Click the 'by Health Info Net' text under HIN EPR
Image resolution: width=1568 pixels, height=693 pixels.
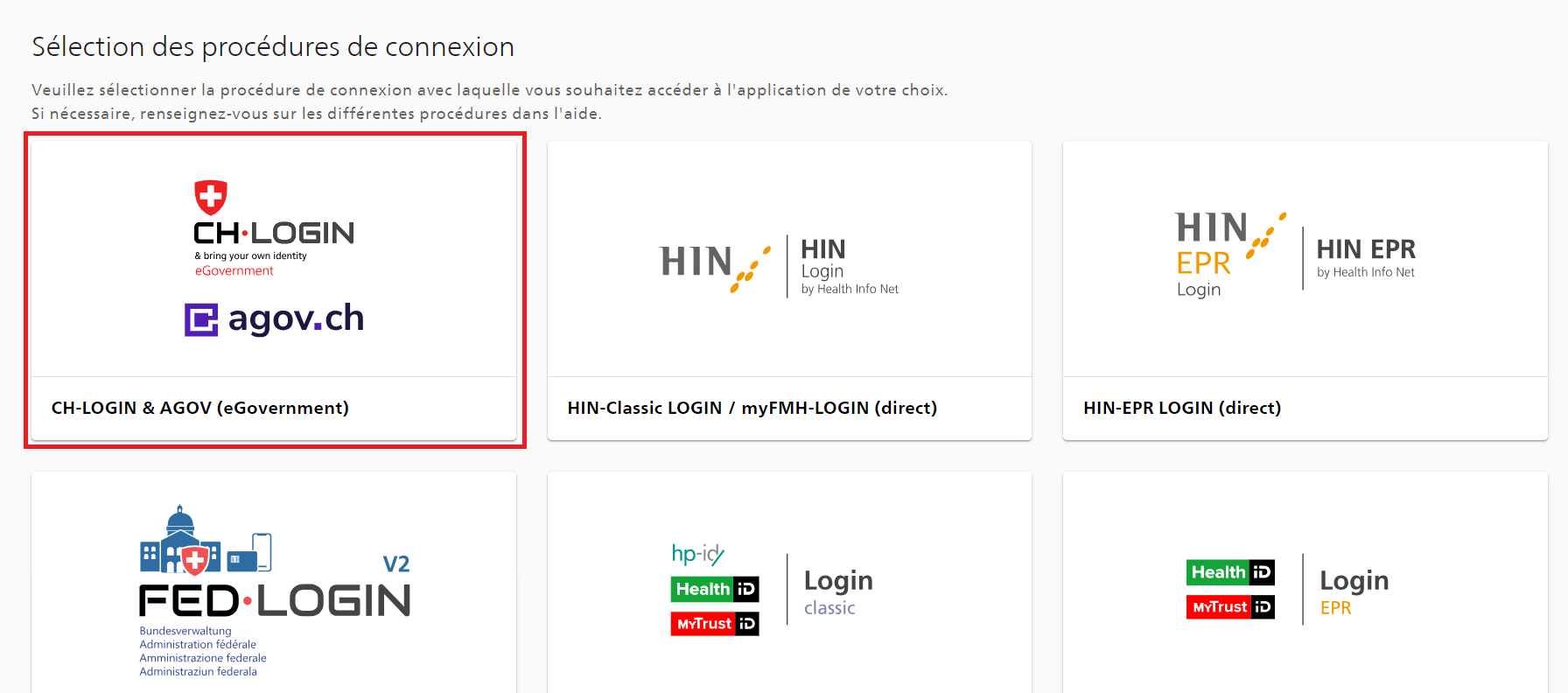coord(1366,272)
